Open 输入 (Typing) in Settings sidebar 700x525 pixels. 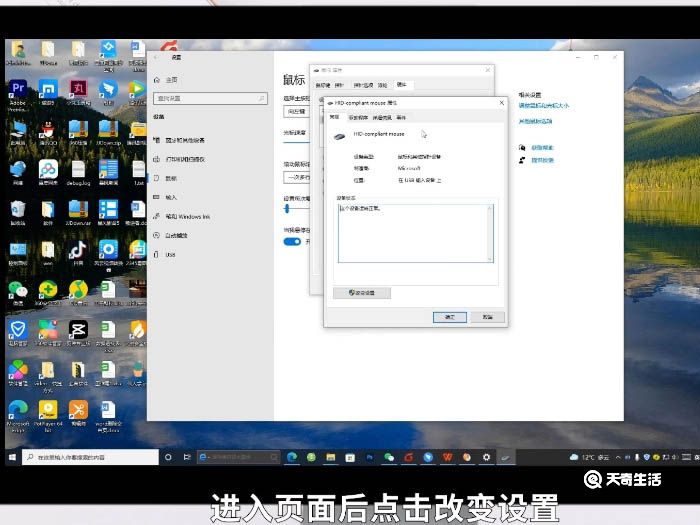tap(171, 197)
